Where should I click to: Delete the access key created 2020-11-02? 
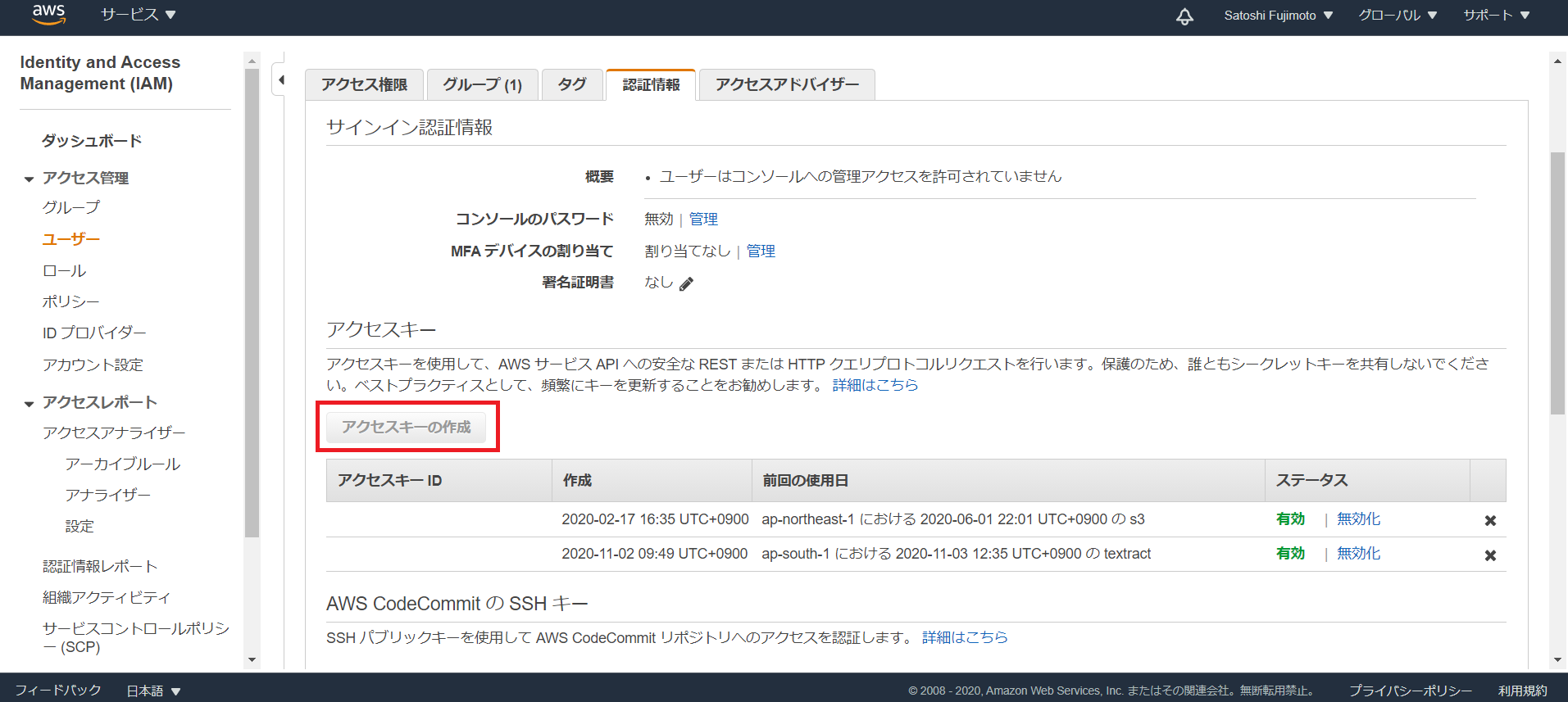point(1490,555)
